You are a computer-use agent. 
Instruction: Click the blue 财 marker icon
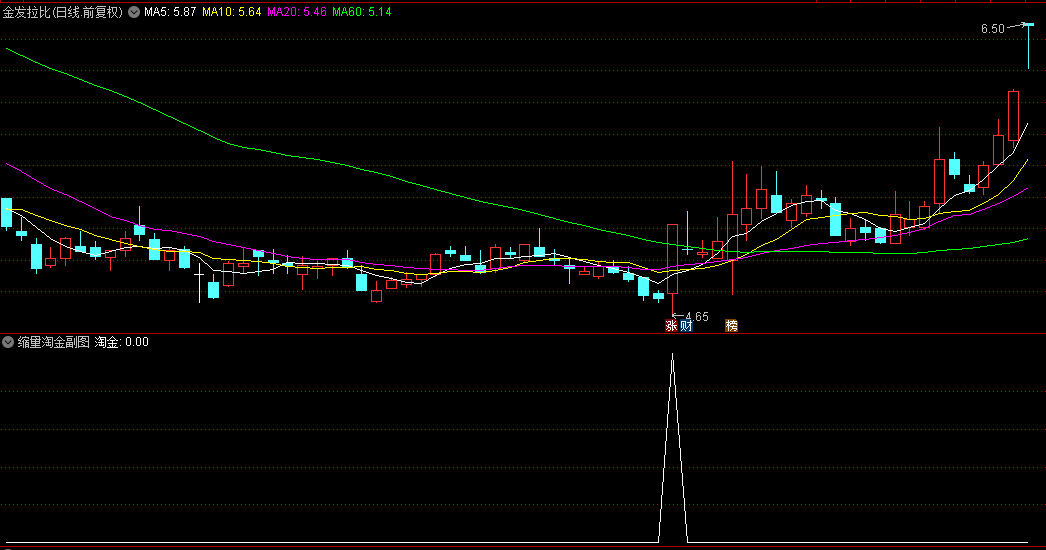686,326
